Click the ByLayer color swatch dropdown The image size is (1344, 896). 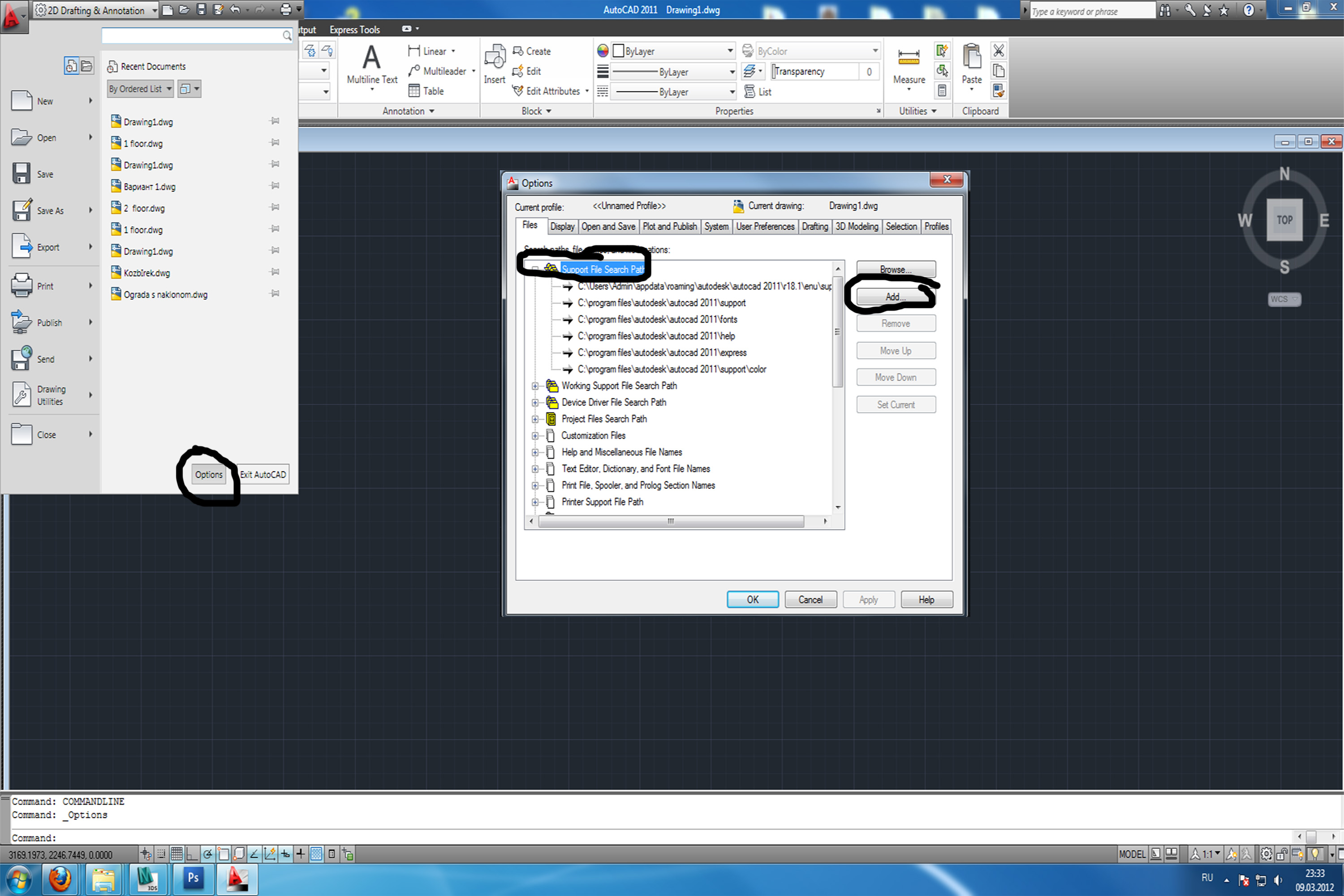click(x=672, y=51)
